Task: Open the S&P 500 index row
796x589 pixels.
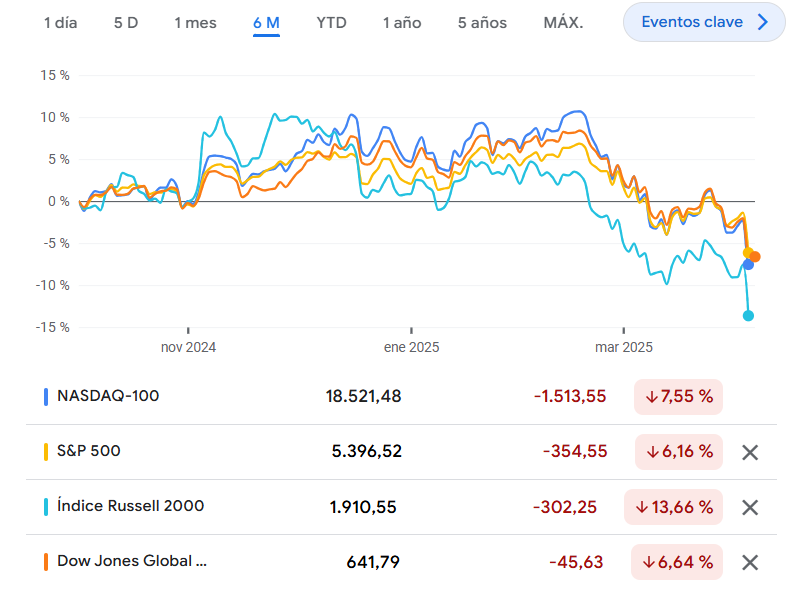Action: pos(401,452)
